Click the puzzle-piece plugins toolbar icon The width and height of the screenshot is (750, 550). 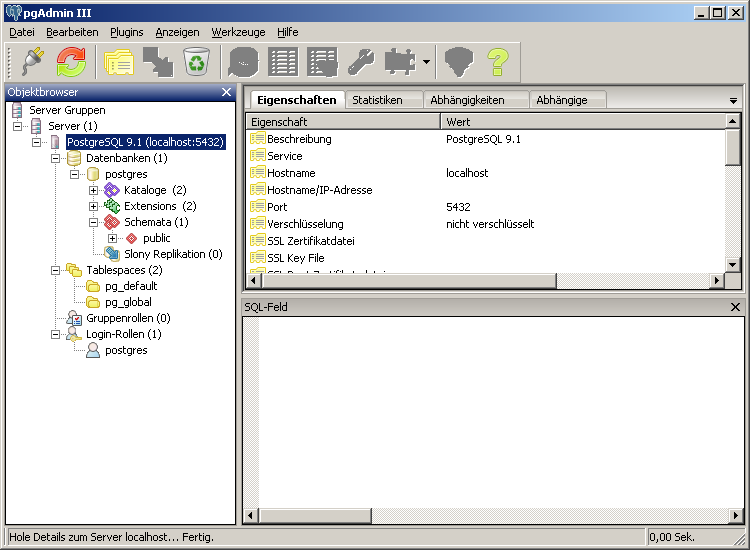pos(400,62)
